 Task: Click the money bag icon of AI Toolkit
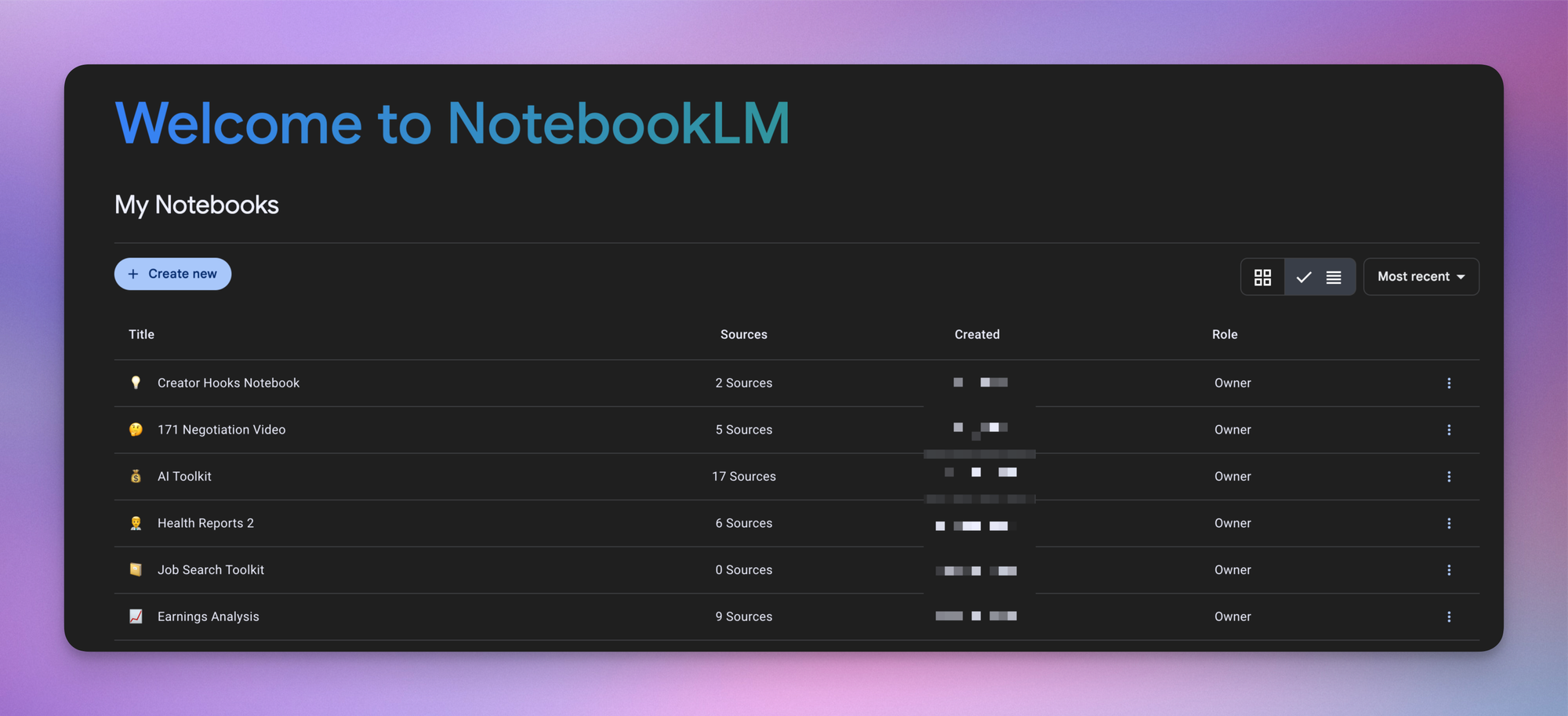136,476
